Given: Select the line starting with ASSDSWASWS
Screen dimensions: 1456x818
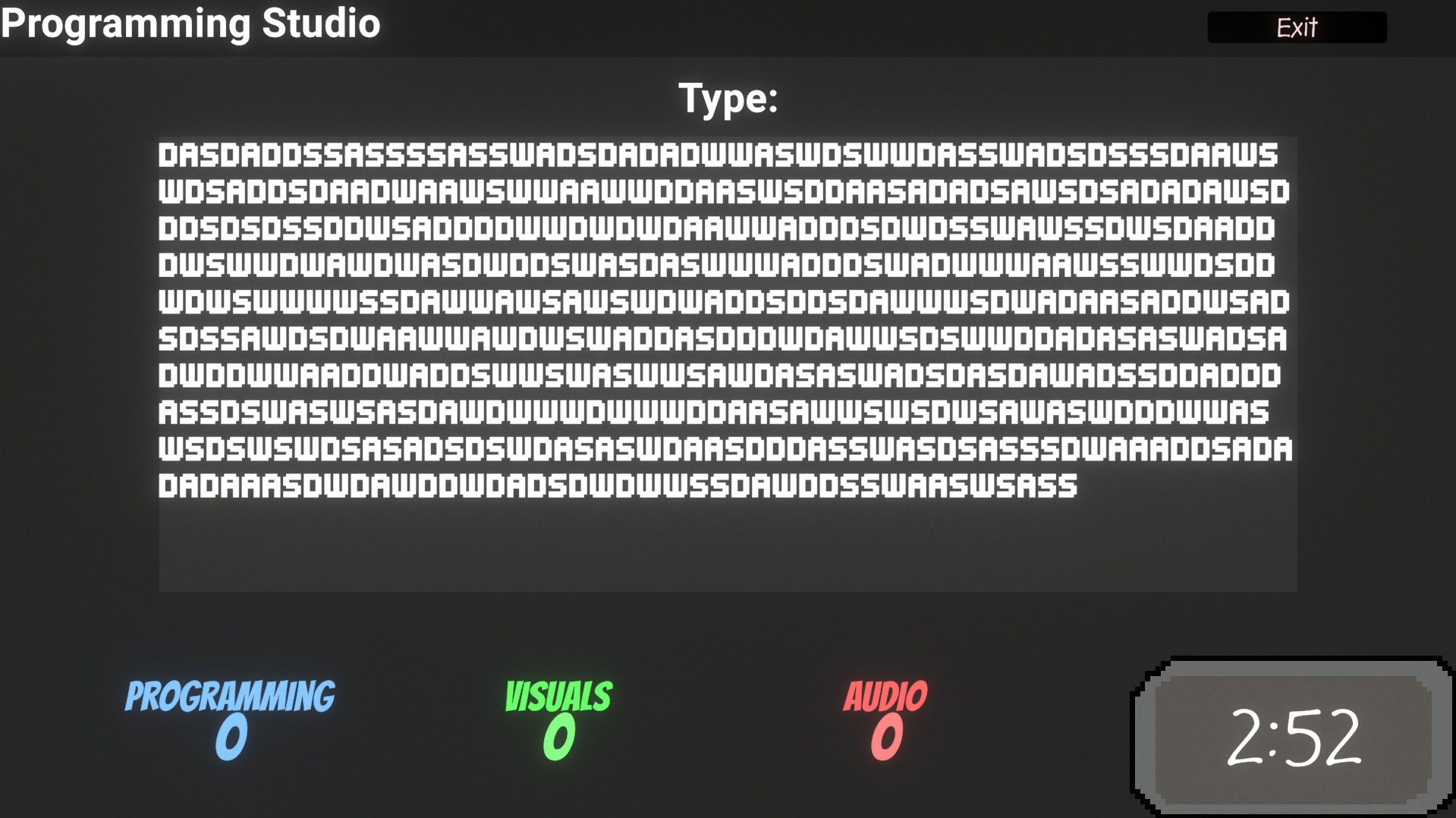Looking at the screenshot, I should [x=713, y=412].
